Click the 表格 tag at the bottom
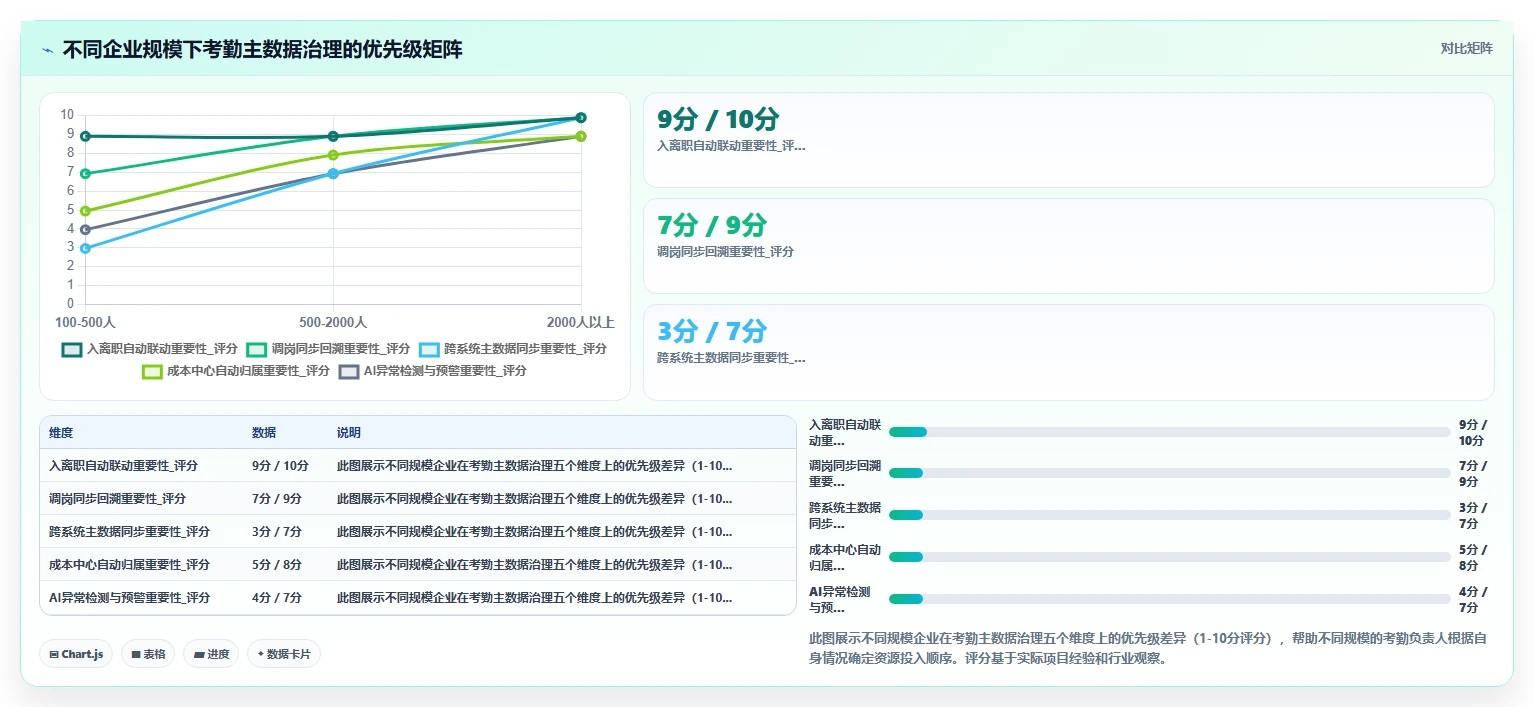 coord(148,654)
